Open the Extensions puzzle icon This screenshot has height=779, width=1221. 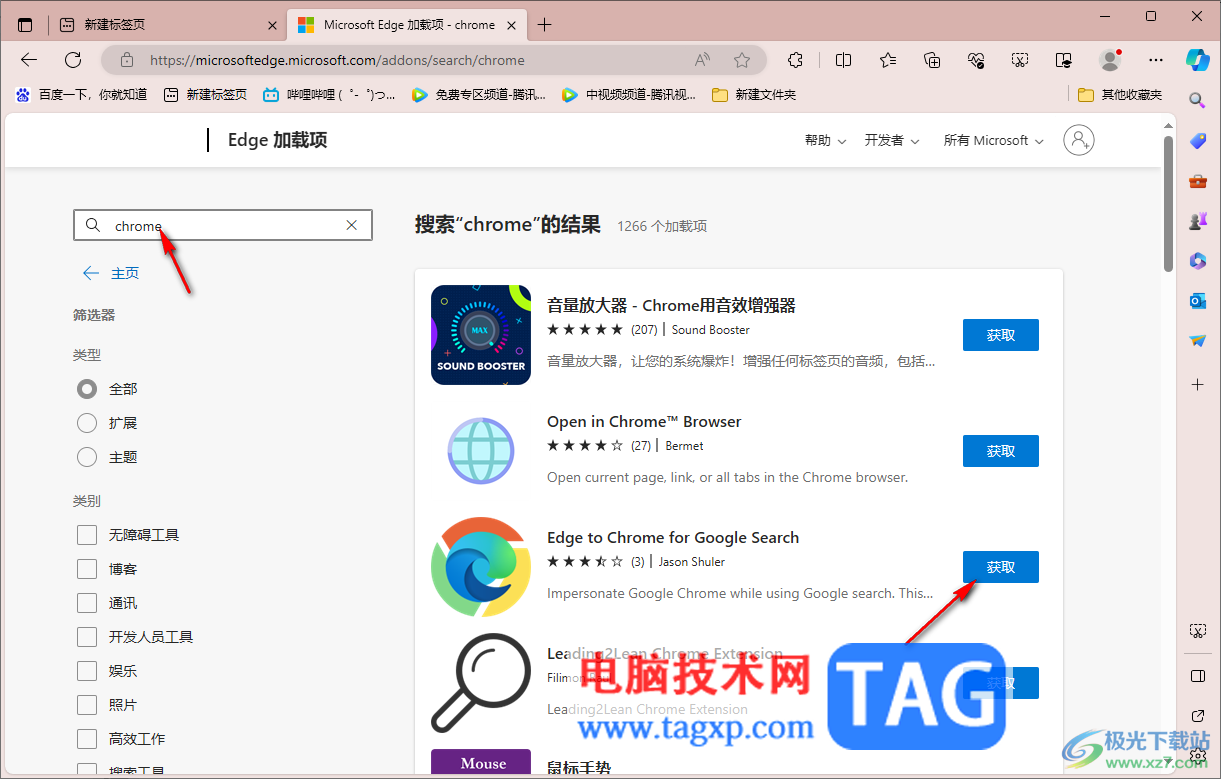(796, 60)
